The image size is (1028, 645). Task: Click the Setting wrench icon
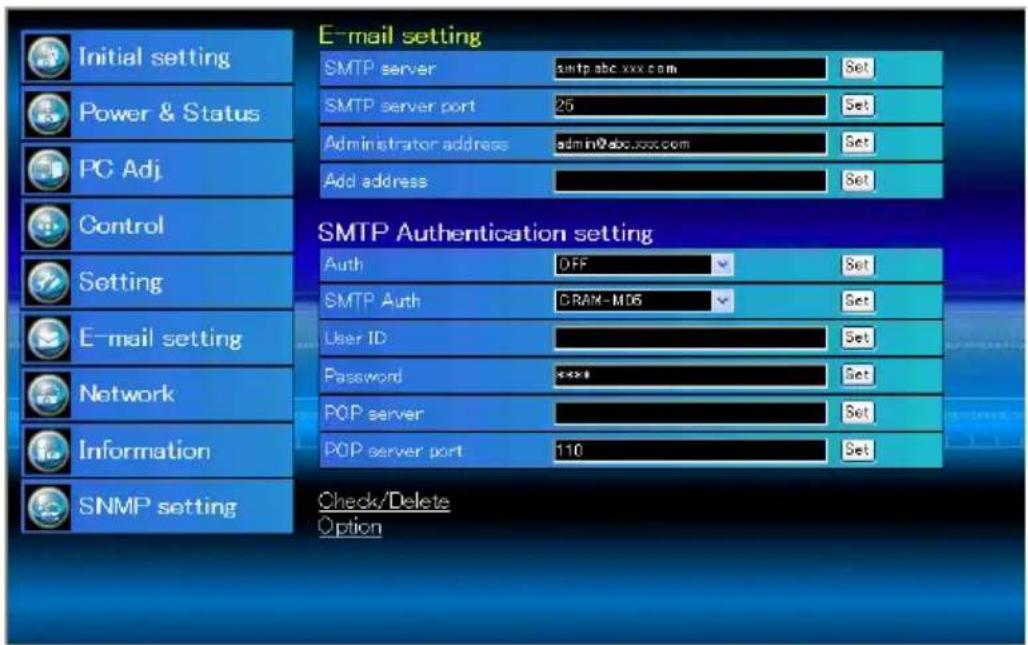coord(49,282)
